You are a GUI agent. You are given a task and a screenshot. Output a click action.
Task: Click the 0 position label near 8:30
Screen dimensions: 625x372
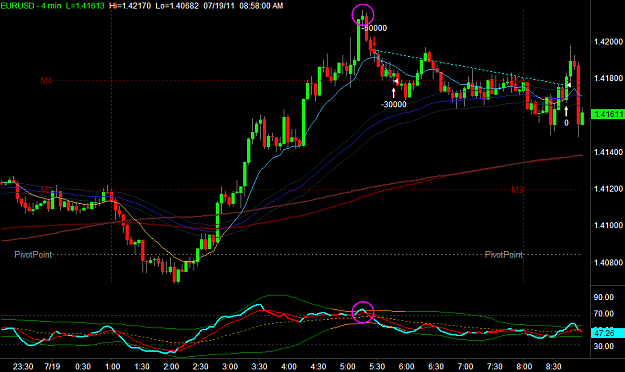(566, 123)
